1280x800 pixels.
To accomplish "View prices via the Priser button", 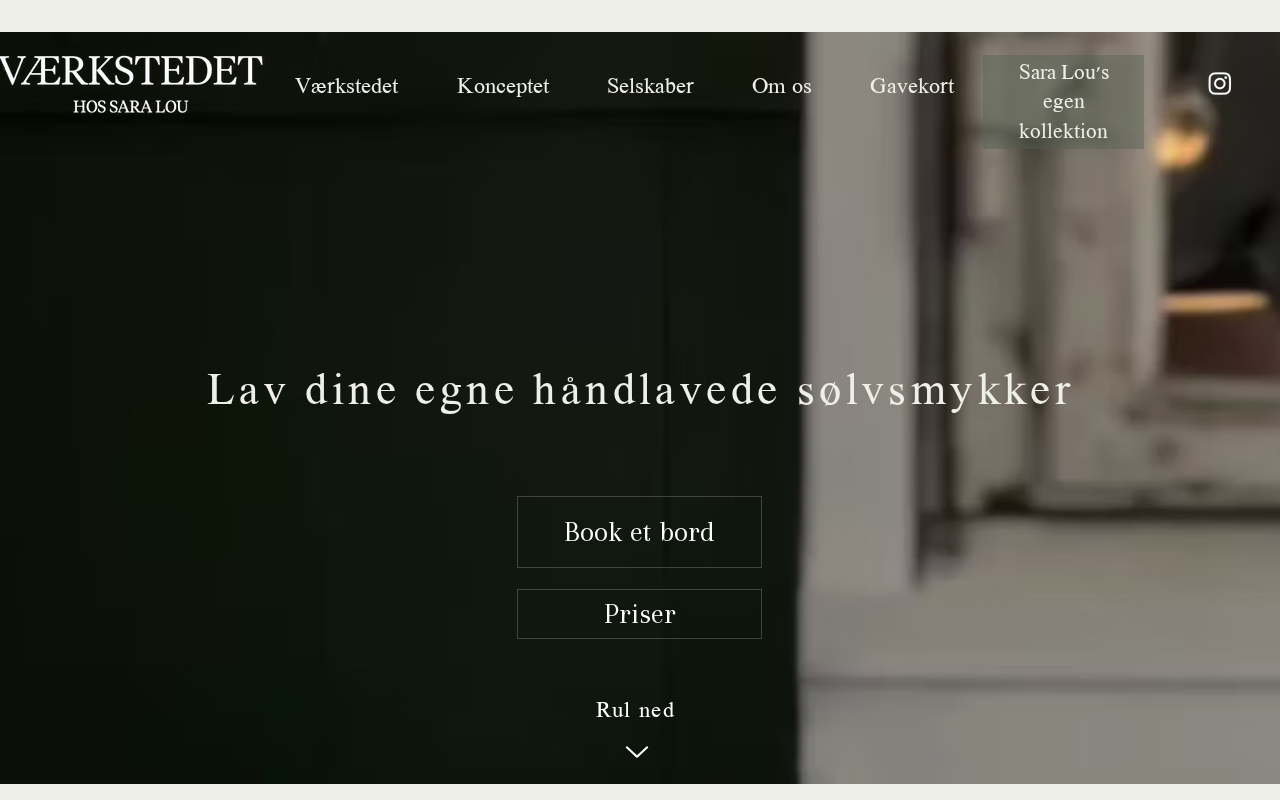I will click(x=639, y=614).
